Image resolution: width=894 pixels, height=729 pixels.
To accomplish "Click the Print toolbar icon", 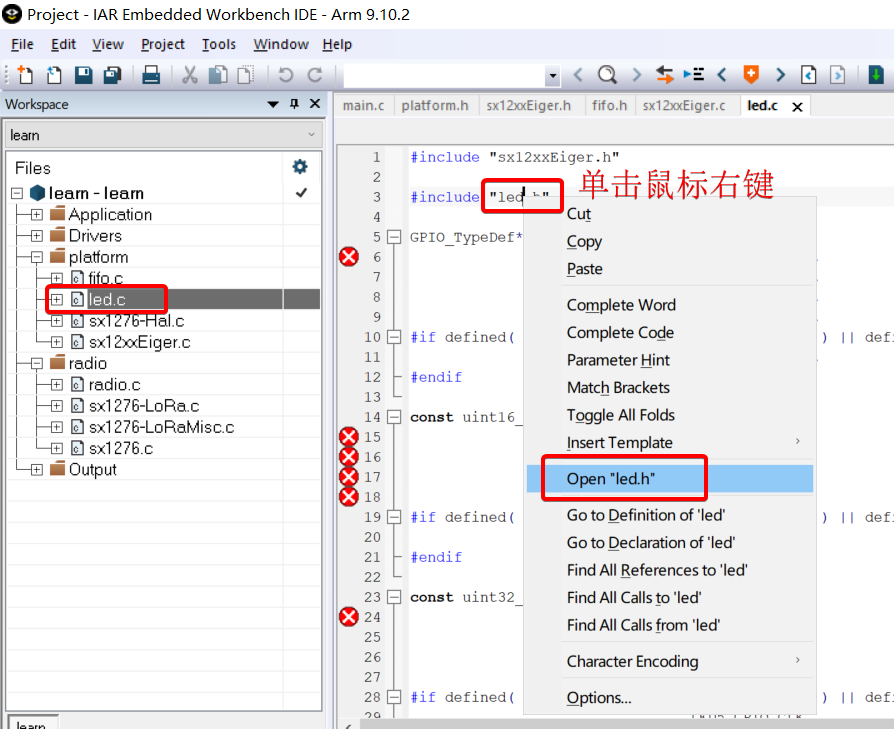I will click(x=151, y=75).
